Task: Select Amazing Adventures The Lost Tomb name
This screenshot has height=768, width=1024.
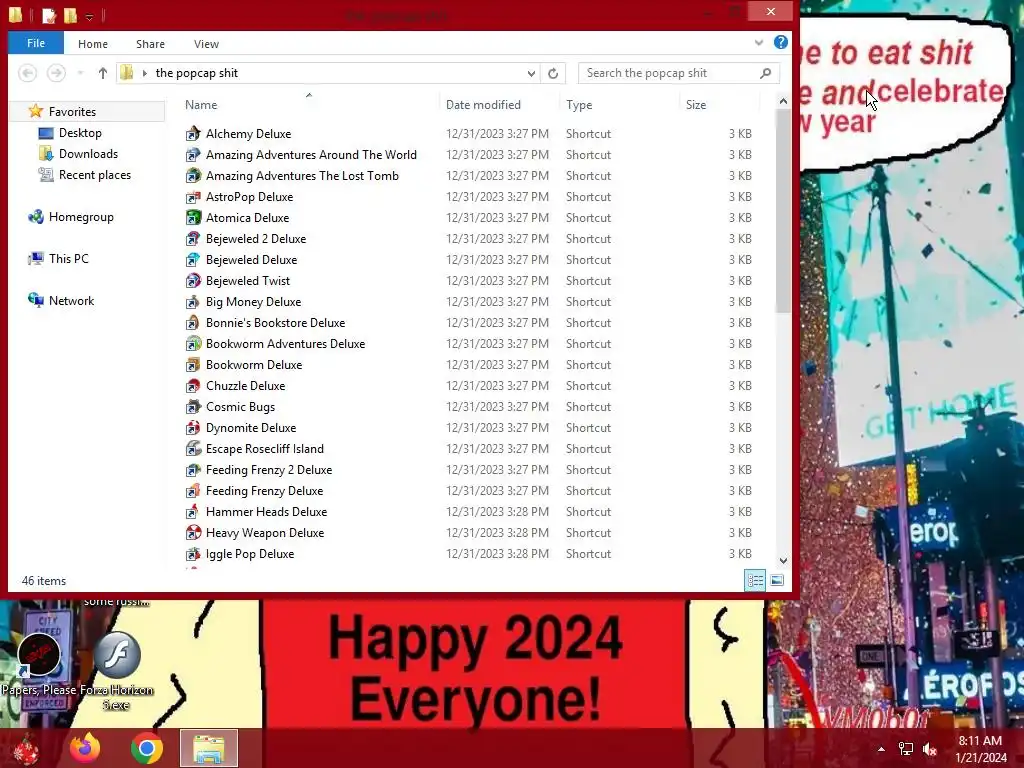Action: pyautogui.click(x=302, y=176)
